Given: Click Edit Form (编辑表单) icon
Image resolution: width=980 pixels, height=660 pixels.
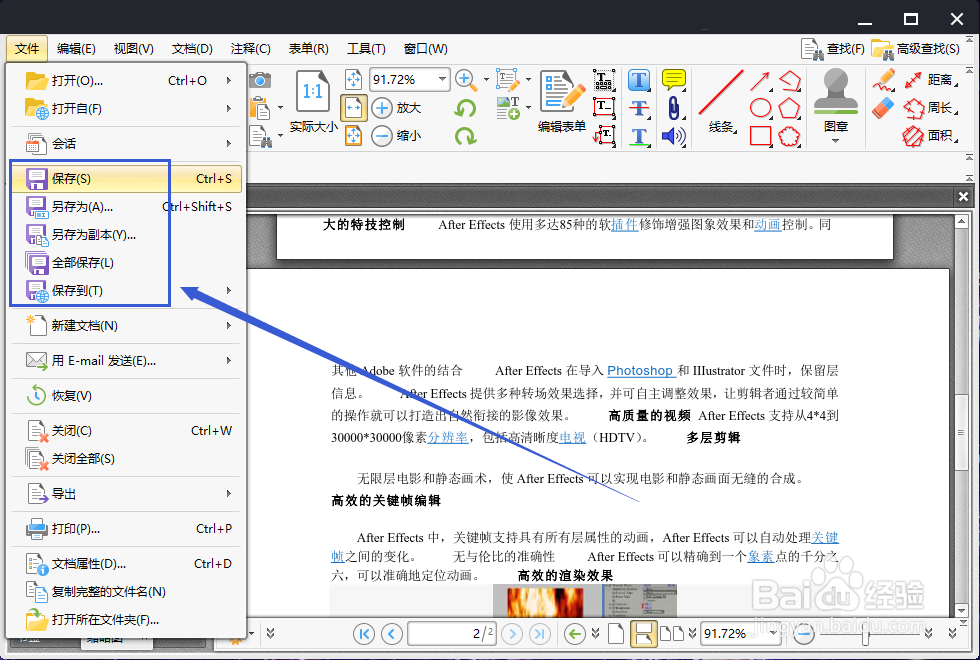Looking at the screenshot, I should tap(562, 101).
